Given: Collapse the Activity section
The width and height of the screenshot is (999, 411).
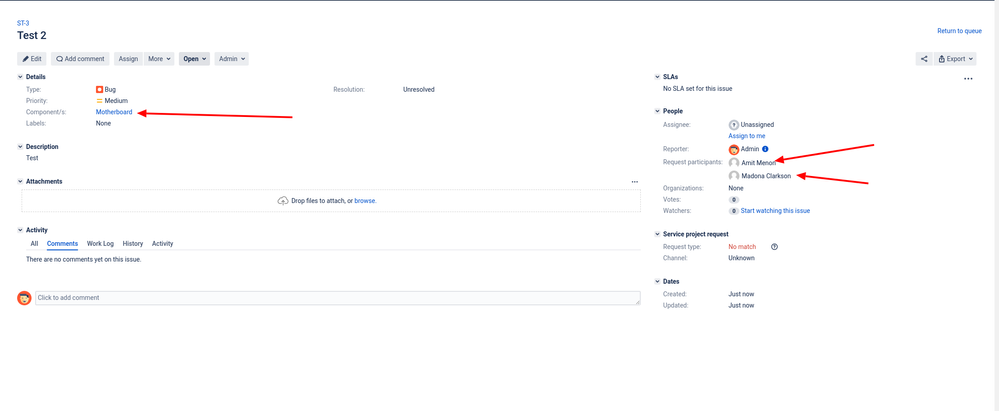Looking at the screenshot, I should [x=20, y=230].
